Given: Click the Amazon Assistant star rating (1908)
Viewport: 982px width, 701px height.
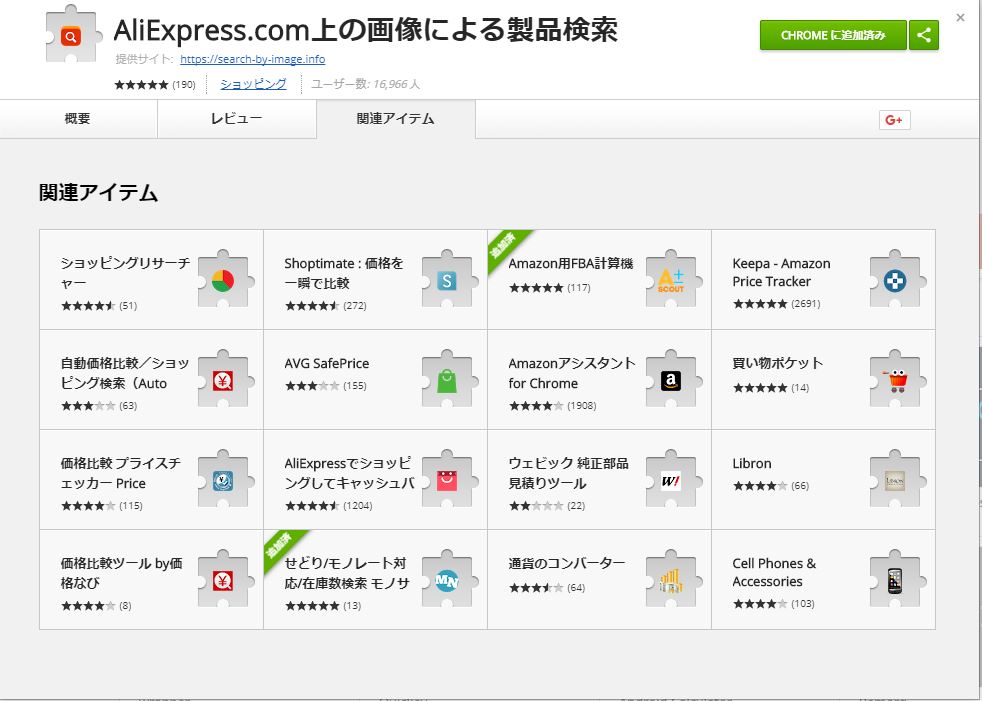Looking at the screenshot, I should click(552, 406).
